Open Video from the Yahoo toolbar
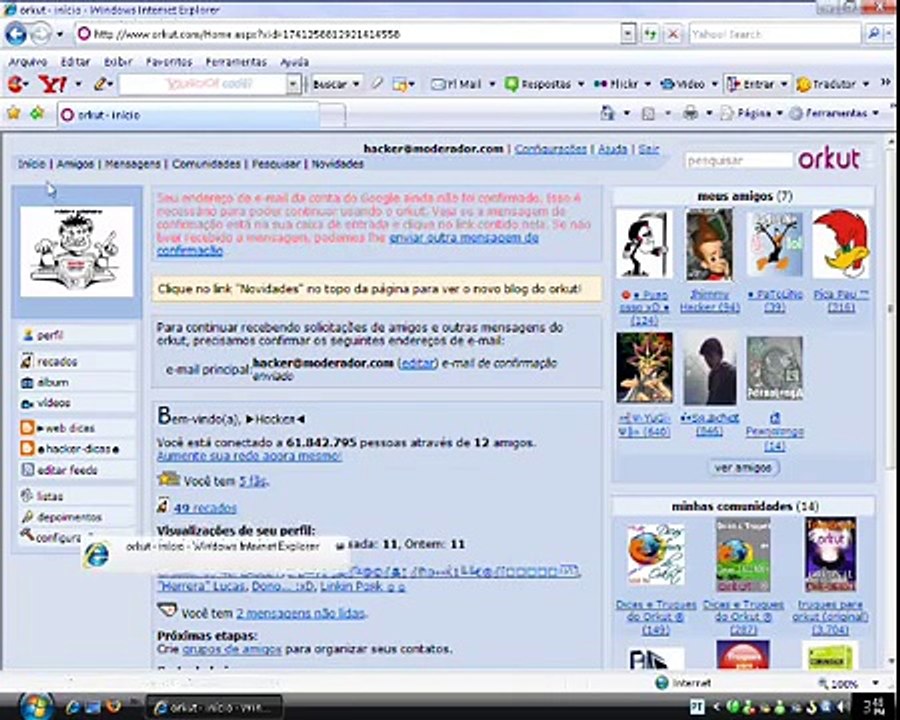The image size is (900, 720). tap(682, 84)
